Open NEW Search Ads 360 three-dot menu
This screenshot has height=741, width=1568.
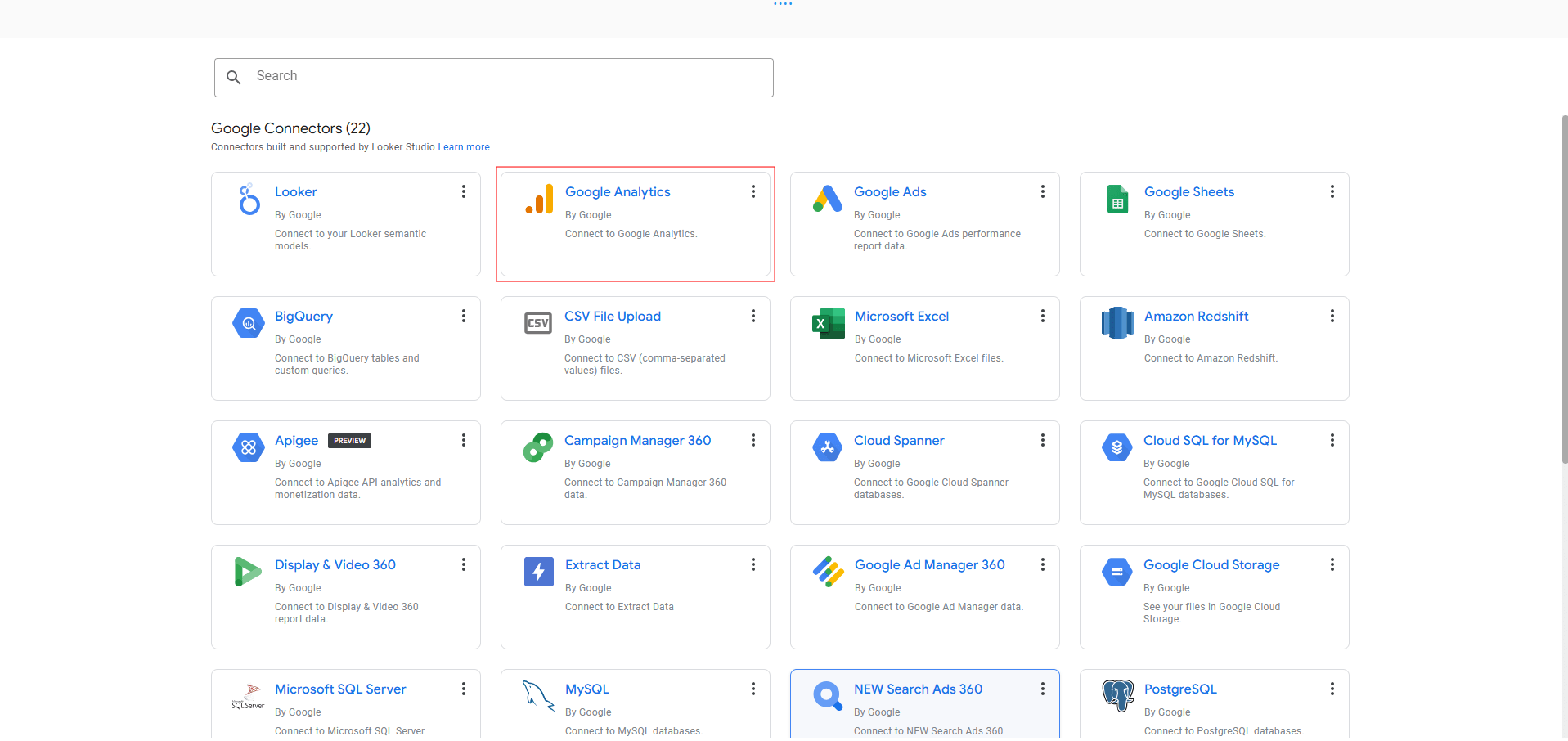coord(1043,689)
